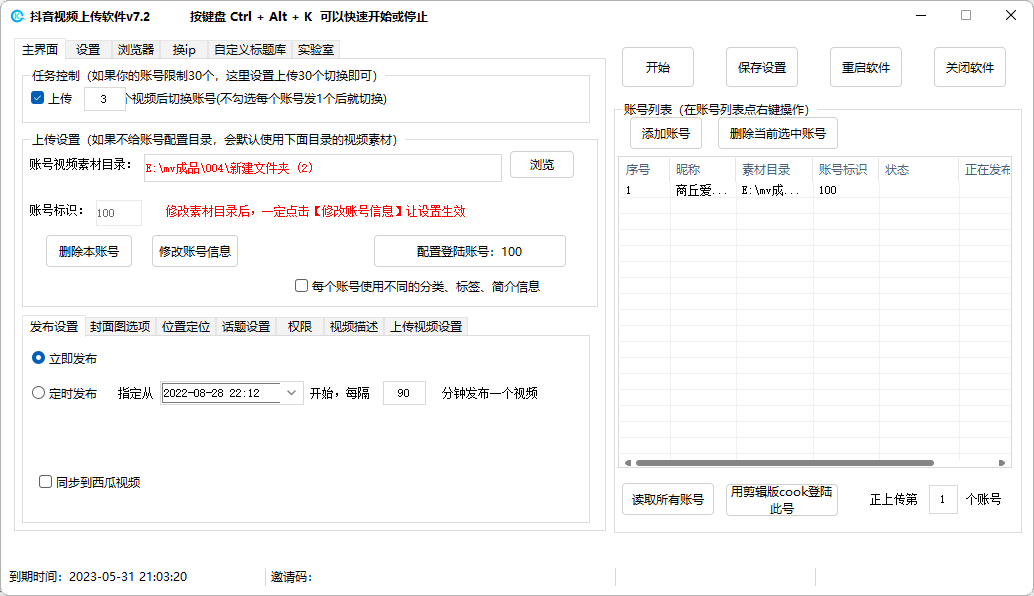Screen dimensions: 1034x596
Task: Open the 视频描述 sub-tab
Action: 354,326
